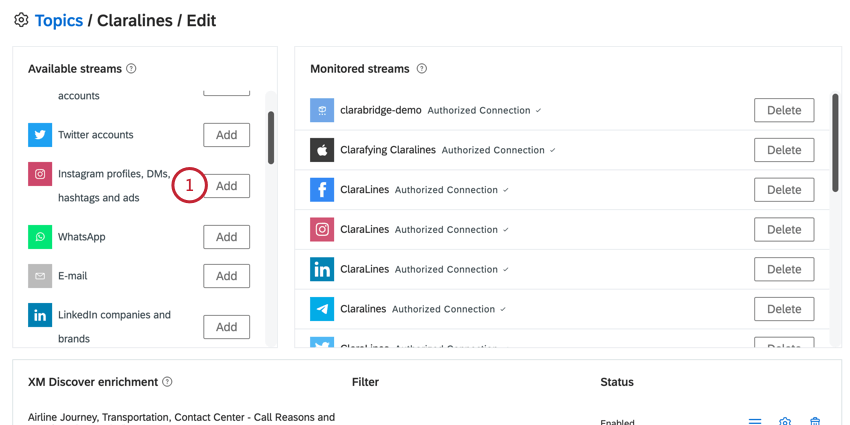This screenshot has width=850, height=425.
Task: Delete the LinkedIn ClaraLines stream
Action: point(784,269)
